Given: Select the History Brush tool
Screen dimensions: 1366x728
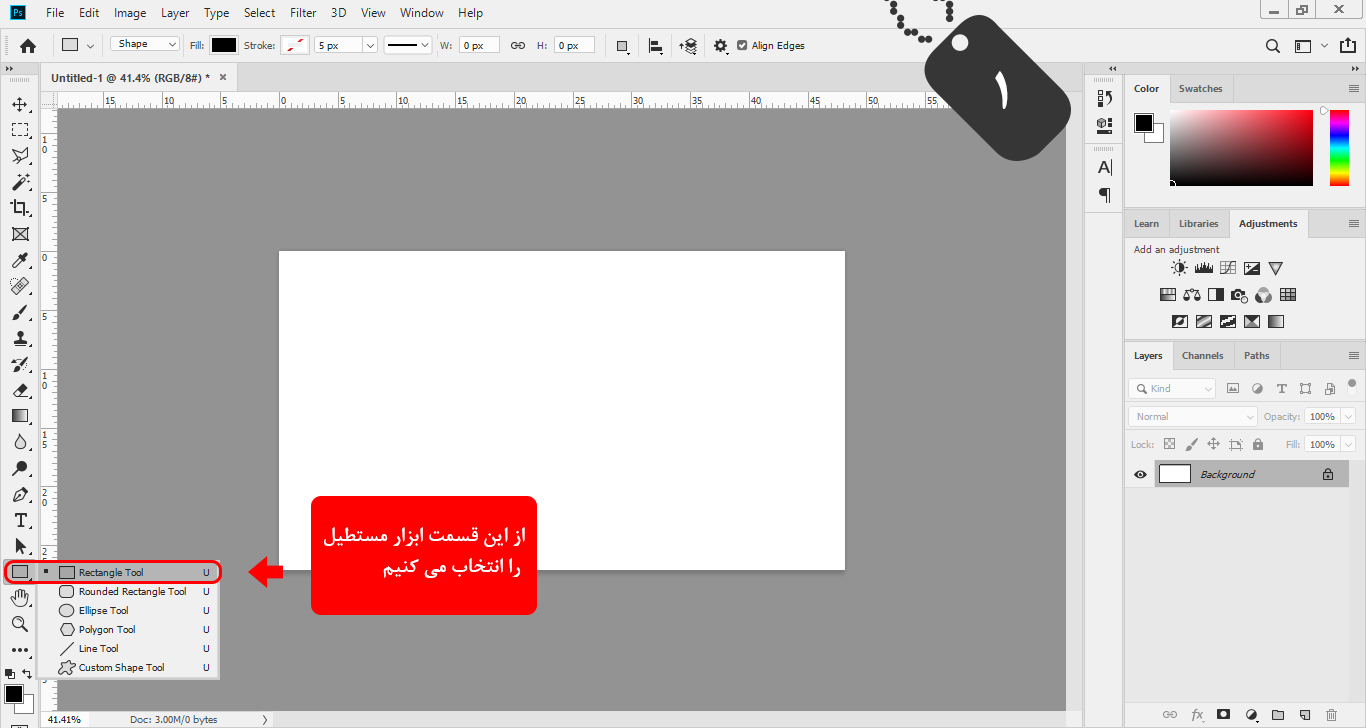Looking at the screenshot, I should click(20, 364).
